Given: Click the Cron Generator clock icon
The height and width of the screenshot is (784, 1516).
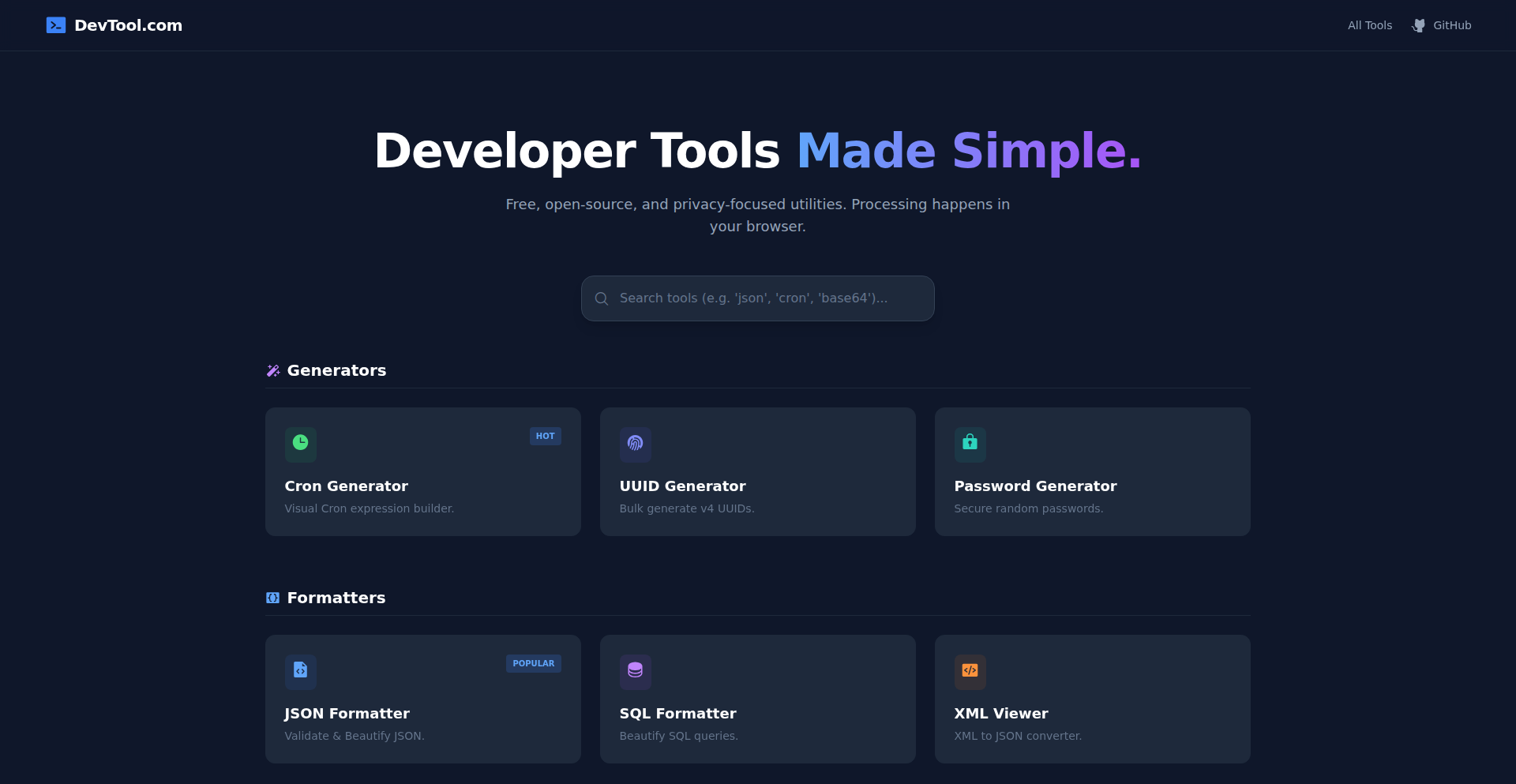Looking at the screenshot, I should (x=301, y=443).
